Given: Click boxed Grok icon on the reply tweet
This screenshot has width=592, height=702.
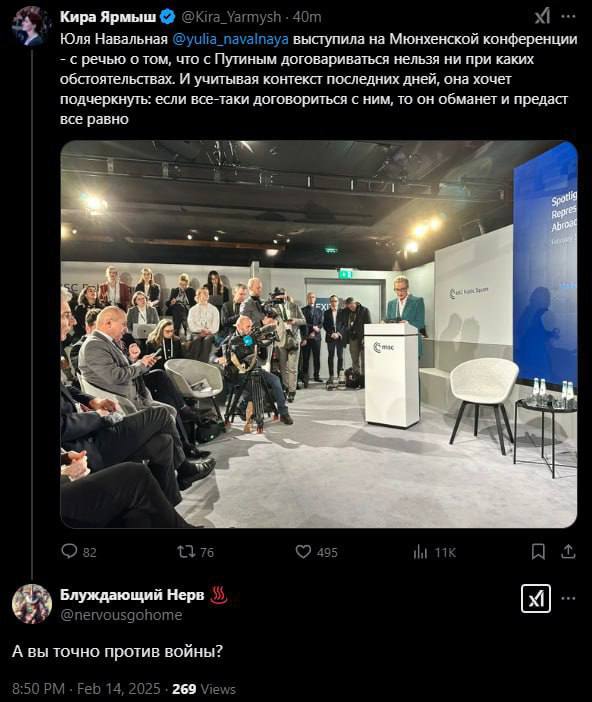Looking at the screenshot, I should click(x=536, y=599).
